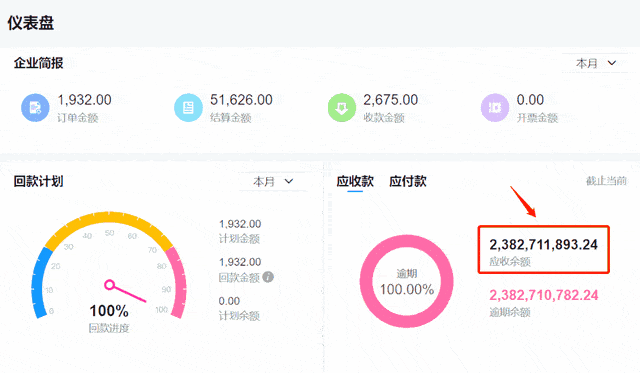
Task: Click the pink 逾期余额 amount 2,382,710,782.24
Action: coord(544,295)
